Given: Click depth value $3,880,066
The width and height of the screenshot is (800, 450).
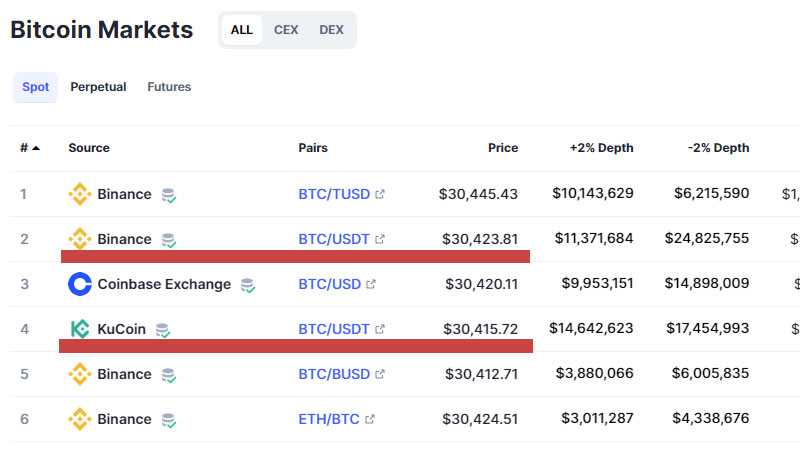Looking at the screenshot, I should [x=594, y=373].
